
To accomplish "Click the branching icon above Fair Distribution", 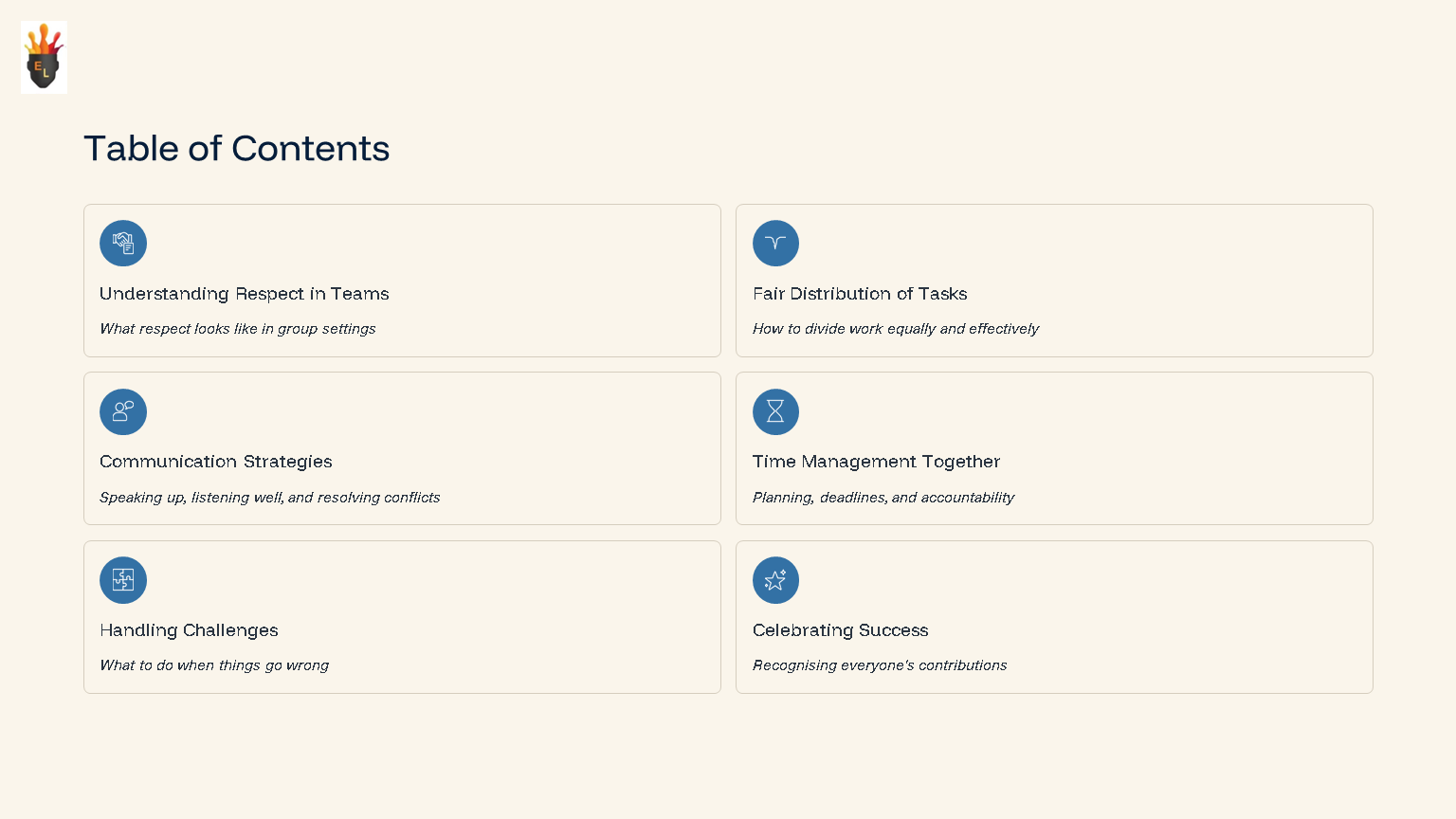I will pyautogui.click(x=775, y=244).
